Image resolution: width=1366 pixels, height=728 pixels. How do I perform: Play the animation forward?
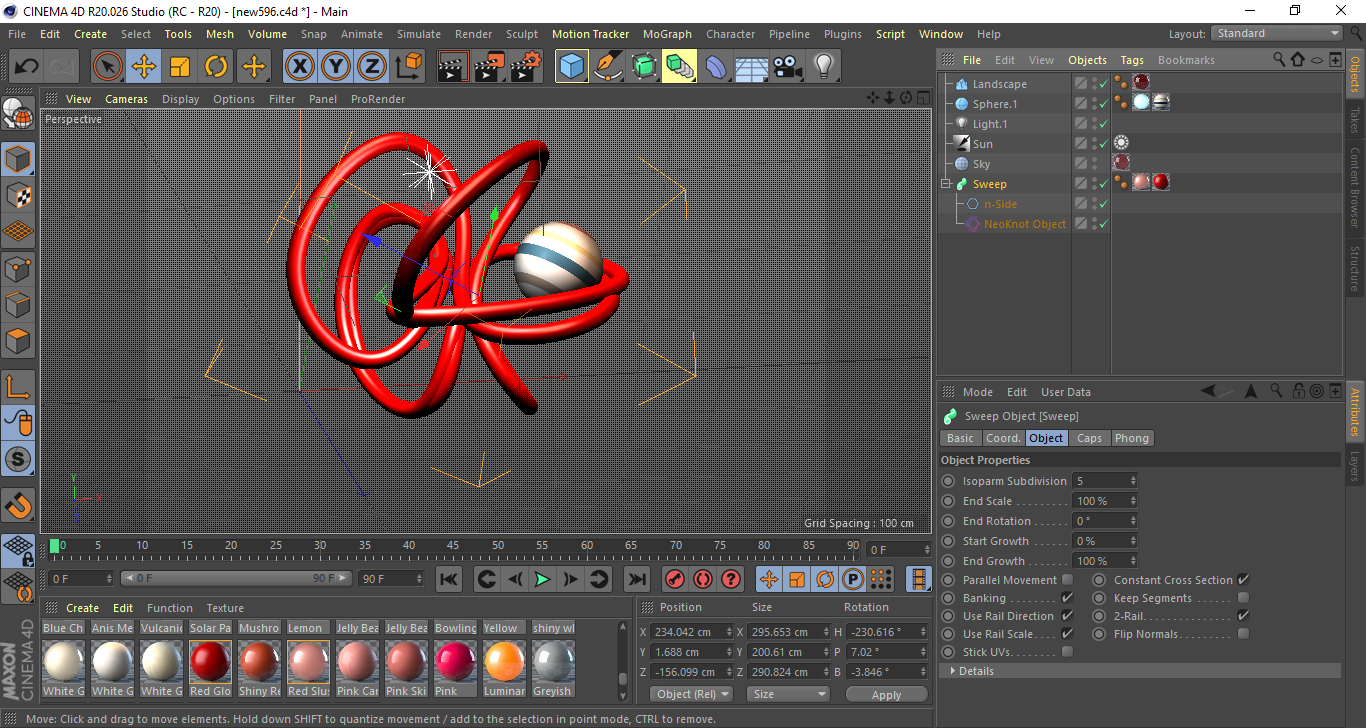coord(542,579)
